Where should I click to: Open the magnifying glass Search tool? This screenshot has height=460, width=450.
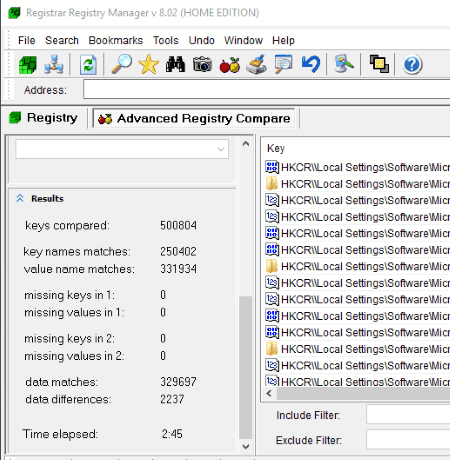(x=122, y=64)
